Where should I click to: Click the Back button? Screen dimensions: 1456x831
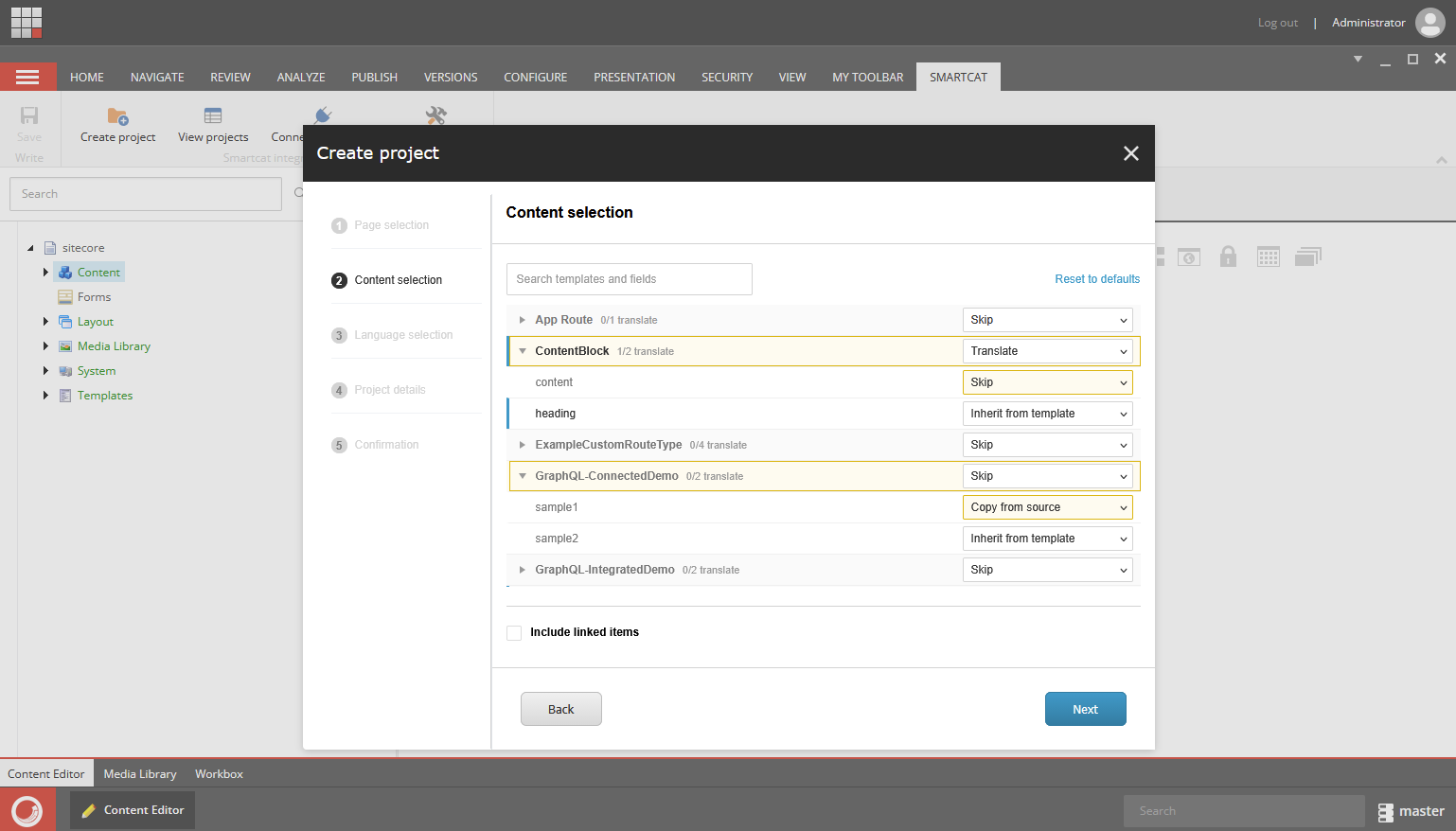pos(561,709)
